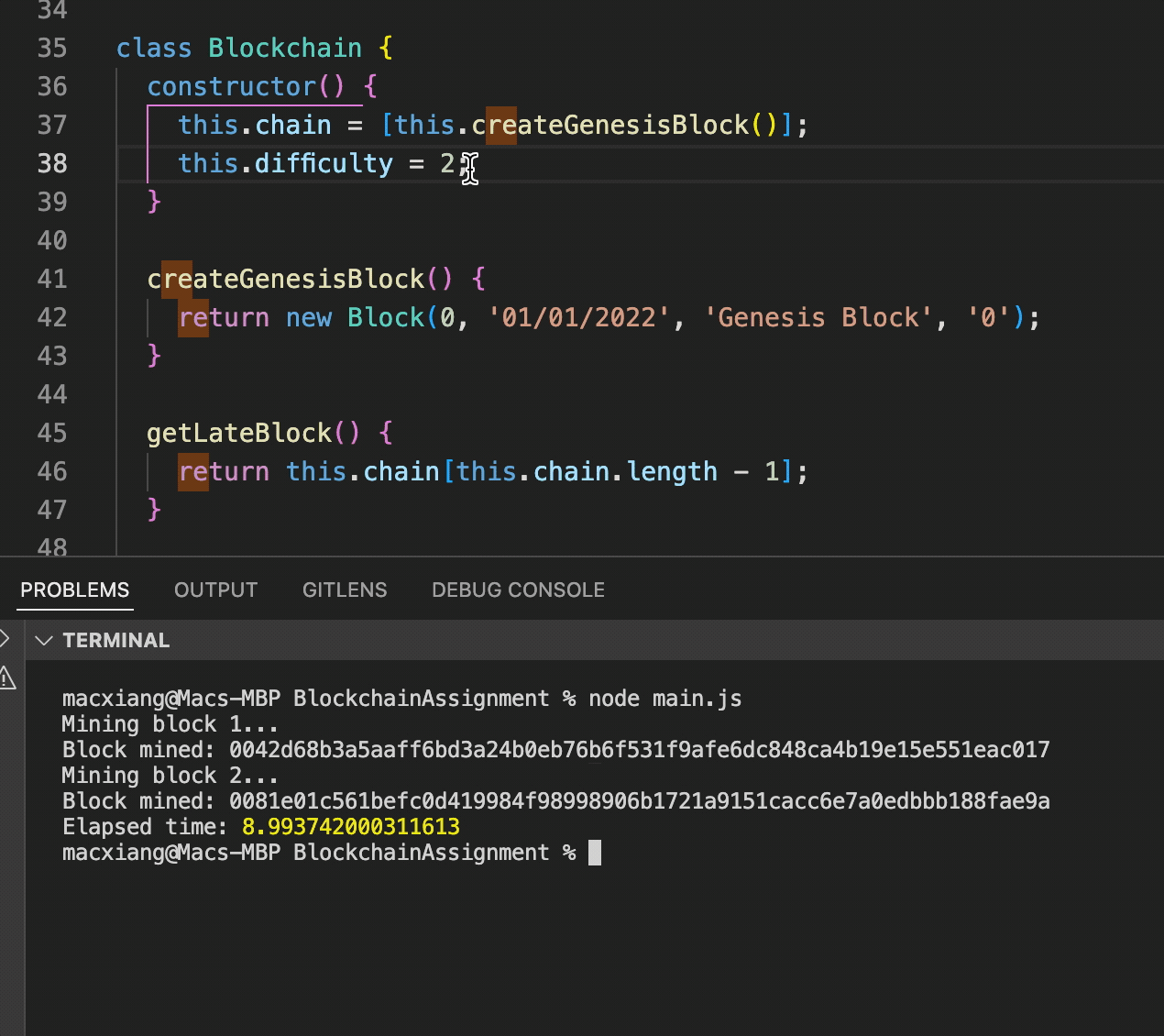Click line number 45 in gutter
The height and width of the screenshot is (1036, 1164).
tap(52, 433)
